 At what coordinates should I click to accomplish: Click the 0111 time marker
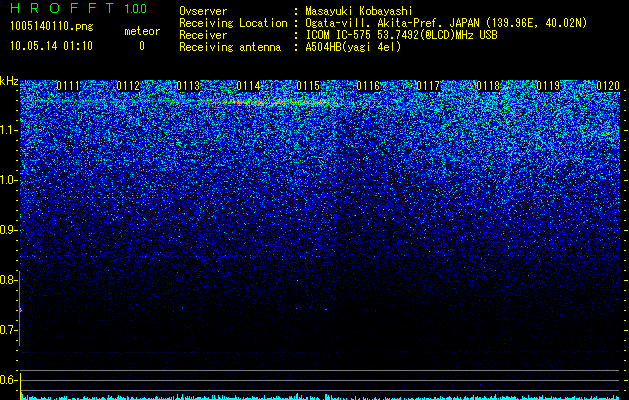[x=68, y=86]
